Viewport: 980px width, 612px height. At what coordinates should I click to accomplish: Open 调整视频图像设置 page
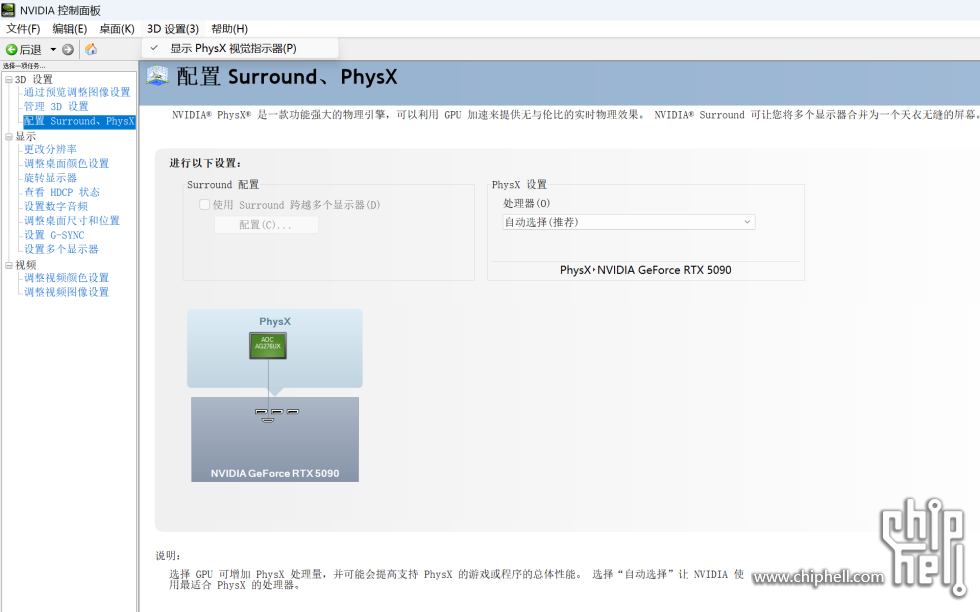[67, 292]
